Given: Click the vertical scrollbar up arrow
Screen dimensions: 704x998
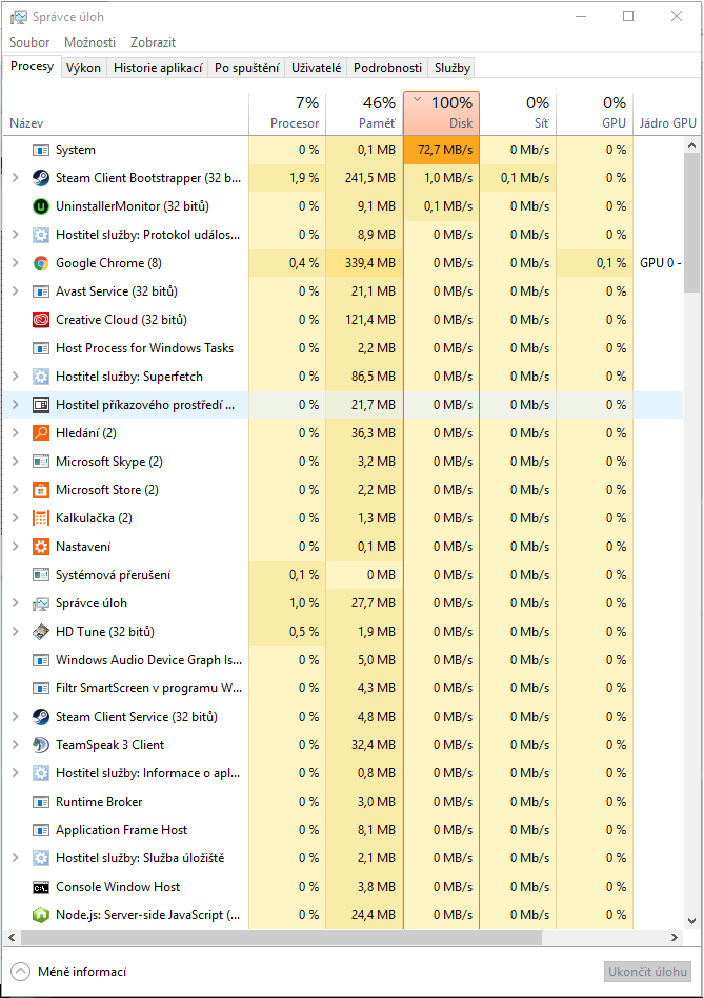Looking at the screenshot, I should tap(692, 145).
